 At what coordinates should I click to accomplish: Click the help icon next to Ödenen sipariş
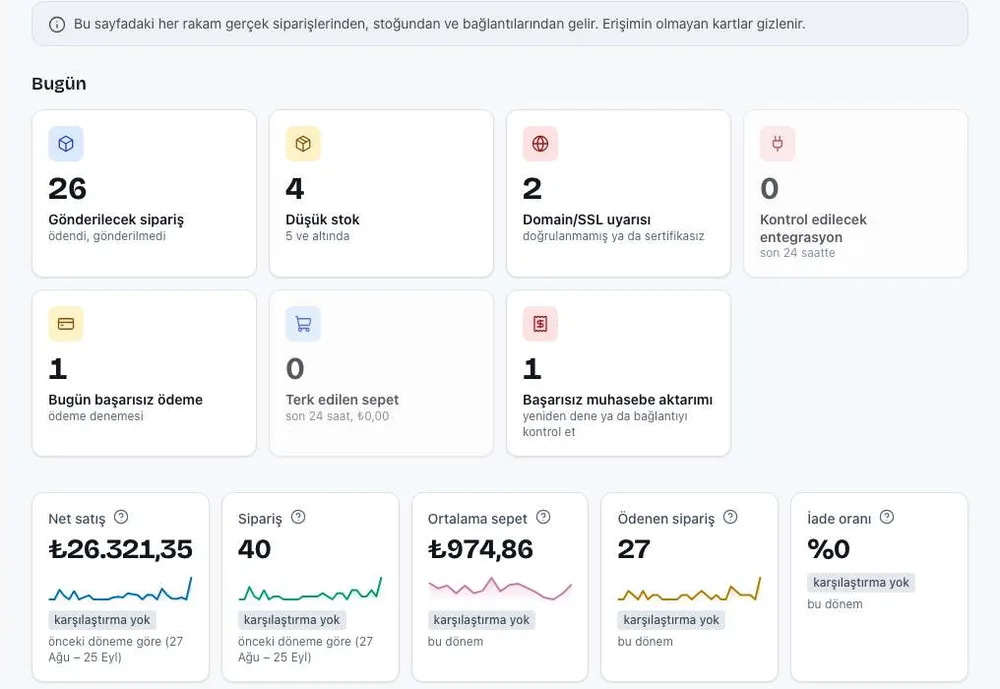(x=730, y=517)
